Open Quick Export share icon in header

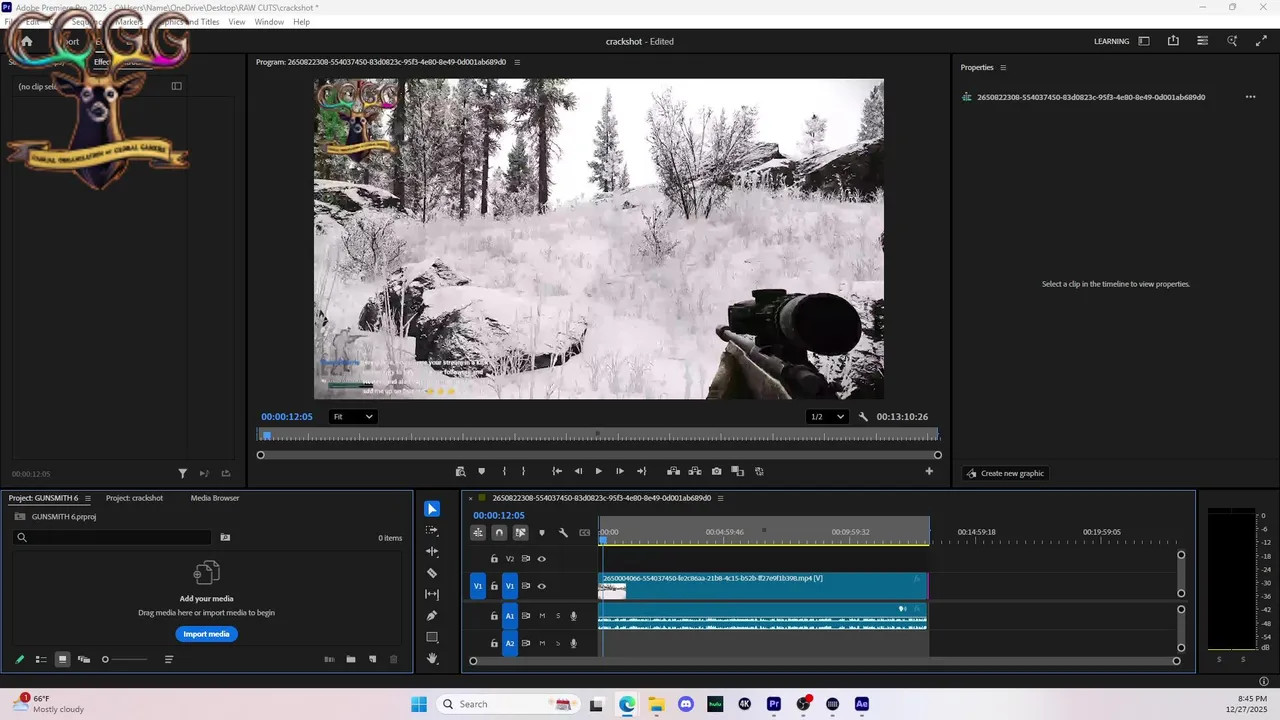1173,41
